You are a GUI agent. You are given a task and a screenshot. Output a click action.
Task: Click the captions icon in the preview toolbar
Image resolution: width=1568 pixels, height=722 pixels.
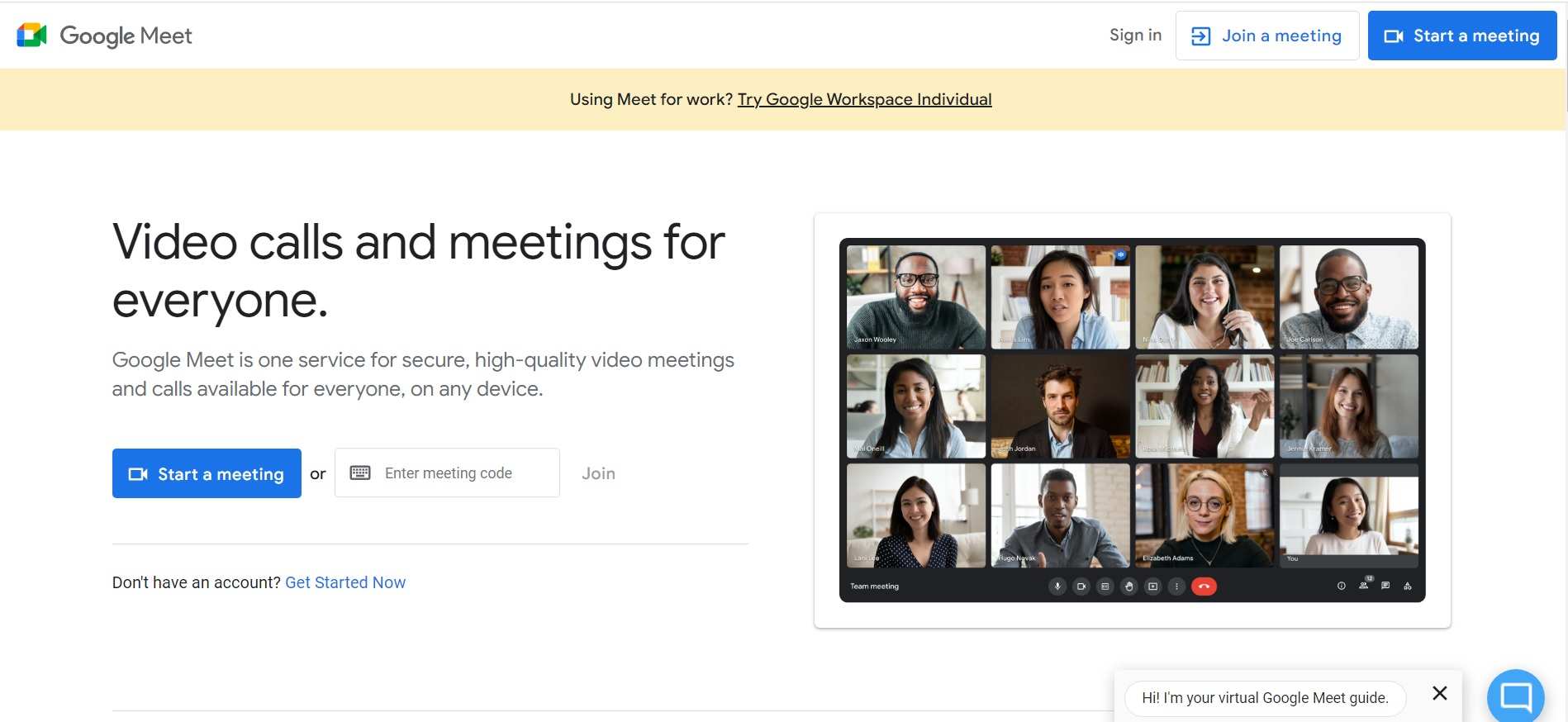pos(1105,587)
